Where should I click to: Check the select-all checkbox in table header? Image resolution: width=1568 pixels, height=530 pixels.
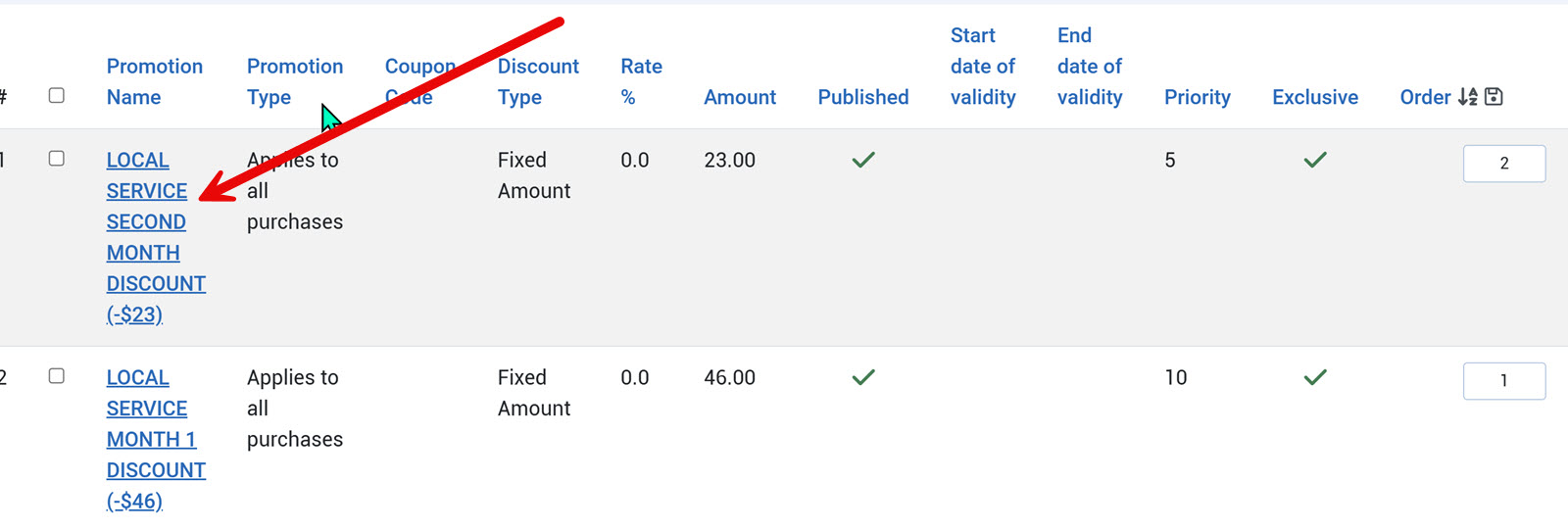coord(57,96)
